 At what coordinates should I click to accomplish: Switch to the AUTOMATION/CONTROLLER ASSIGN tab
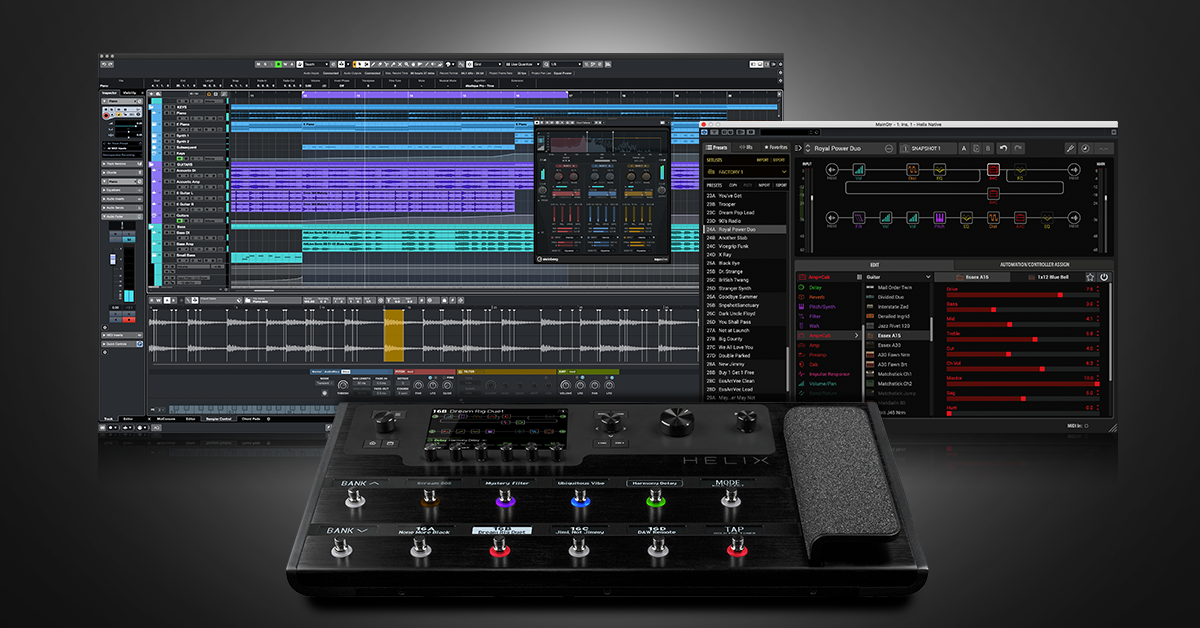tap(1034, 265)
